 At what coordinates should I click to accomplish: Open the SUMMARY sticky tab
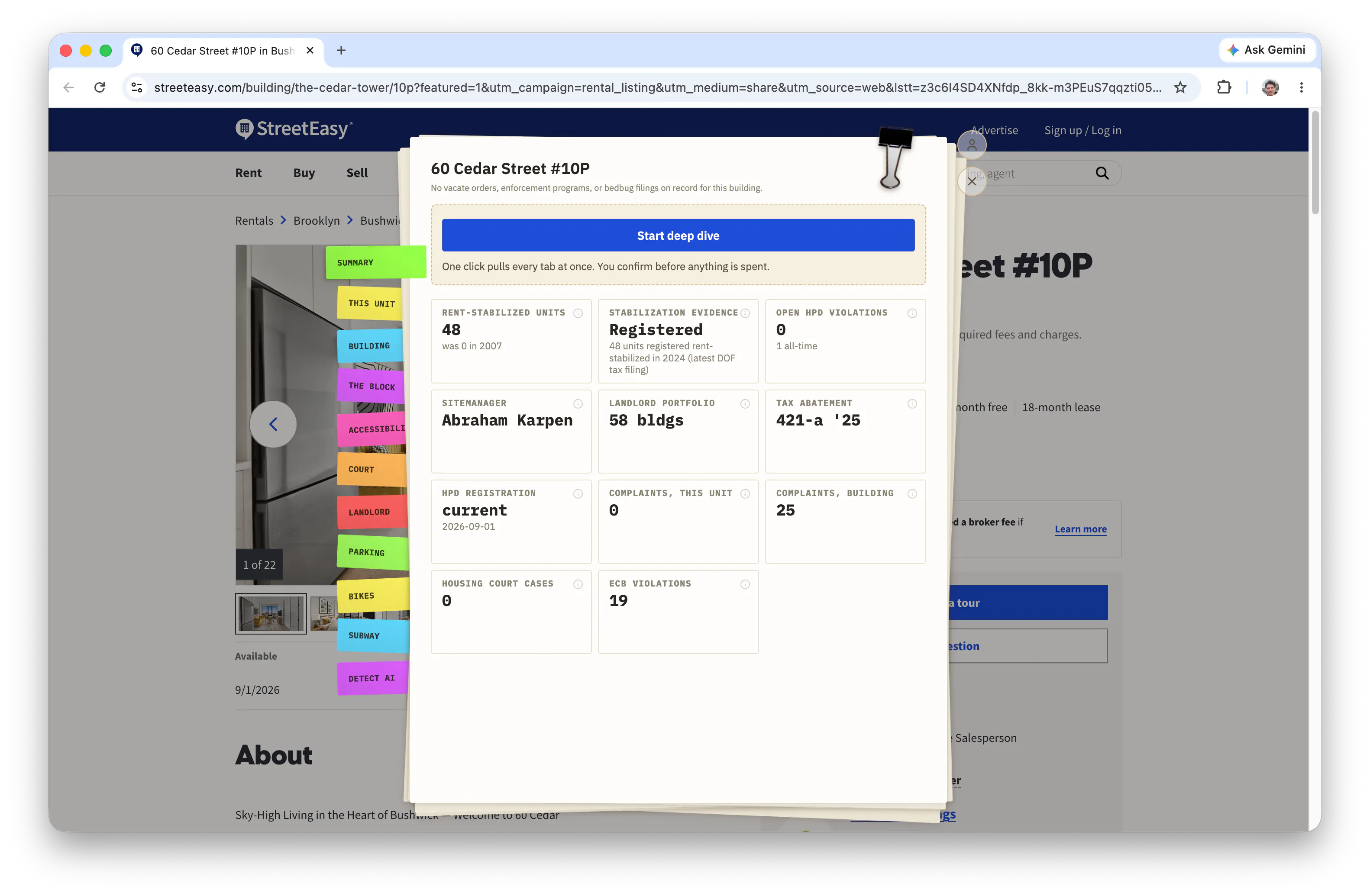[x=375, y=262]
